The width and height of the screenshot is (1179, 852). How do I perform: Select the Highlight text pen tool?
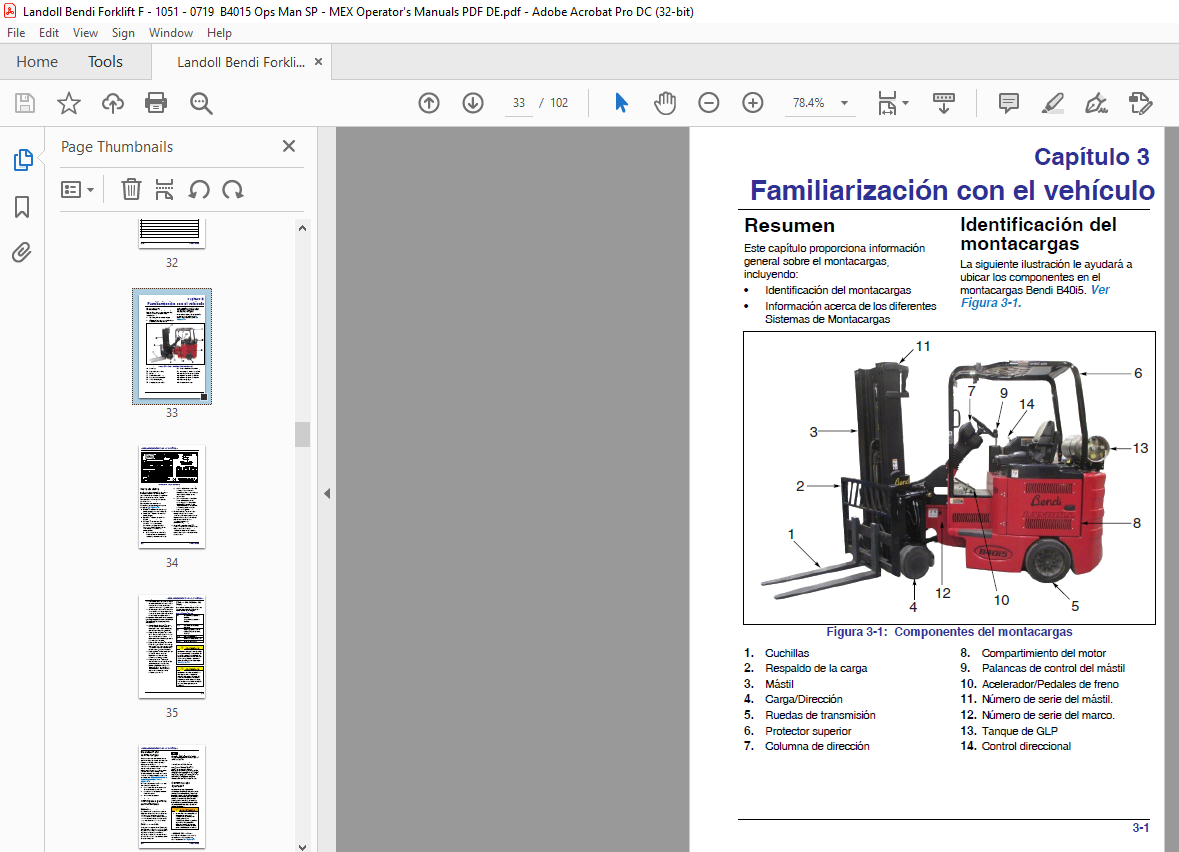coord(1053,103)
